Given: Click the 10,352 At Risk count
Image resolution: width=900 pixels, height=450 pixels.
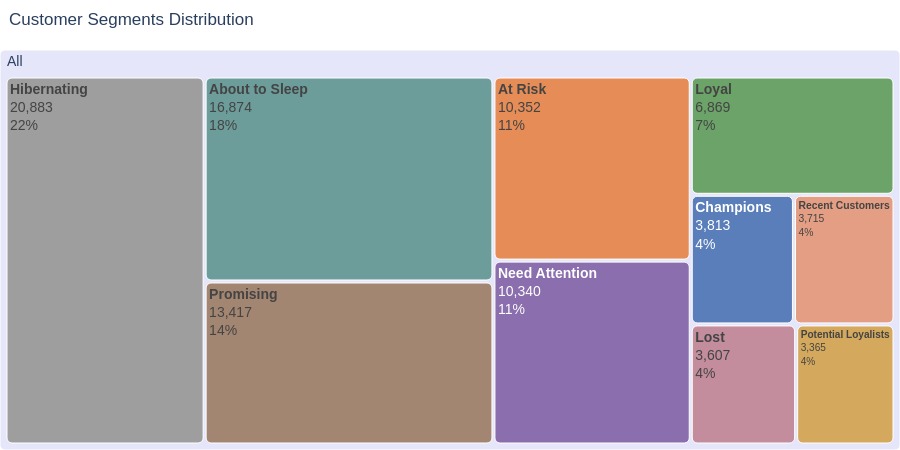Looking at the screenshot, I should 519,107.
